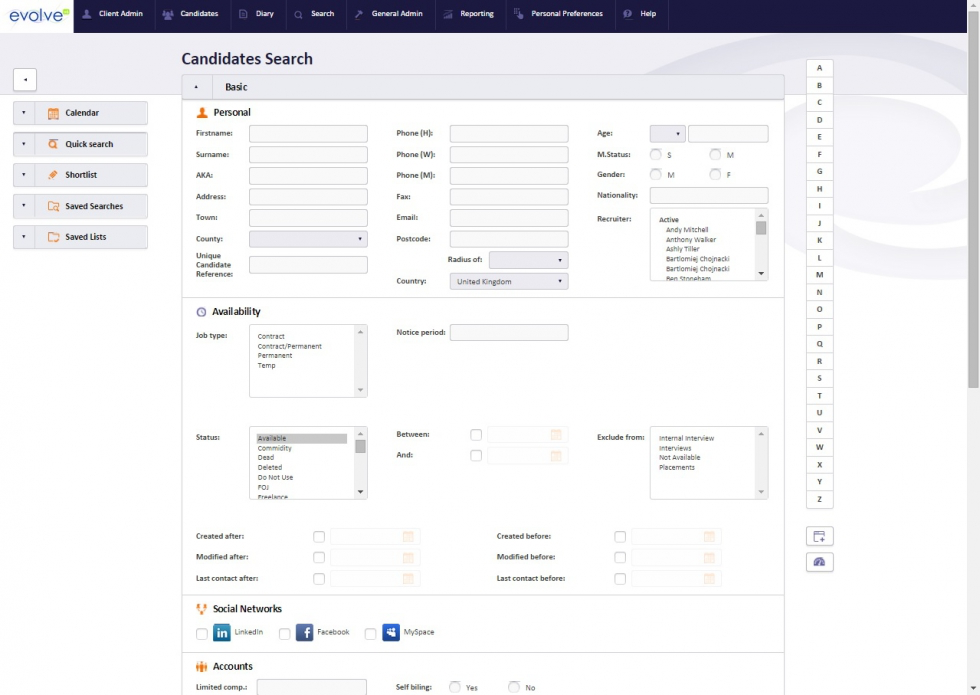Click the MySpace network icon
The image size is (980, 695).
391,632
